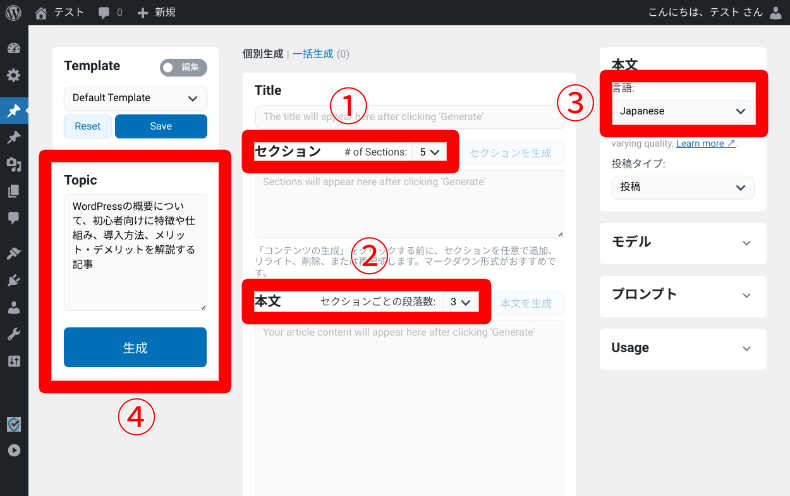
Task: Open セクションごとの段落数 dropdown
Action: click(x=460, y=301)
